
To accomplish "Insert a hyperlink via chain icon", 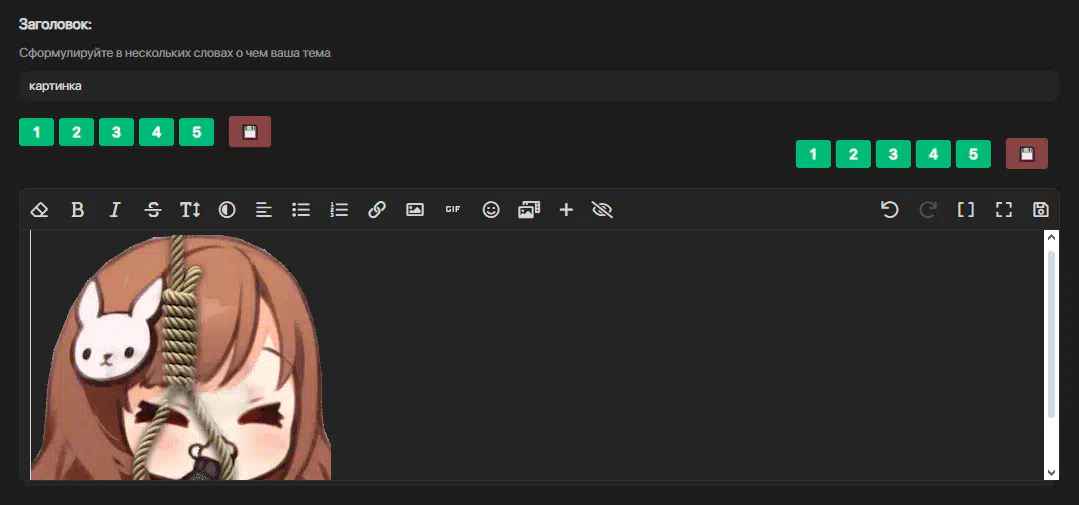I will click(x=377, y=210).
